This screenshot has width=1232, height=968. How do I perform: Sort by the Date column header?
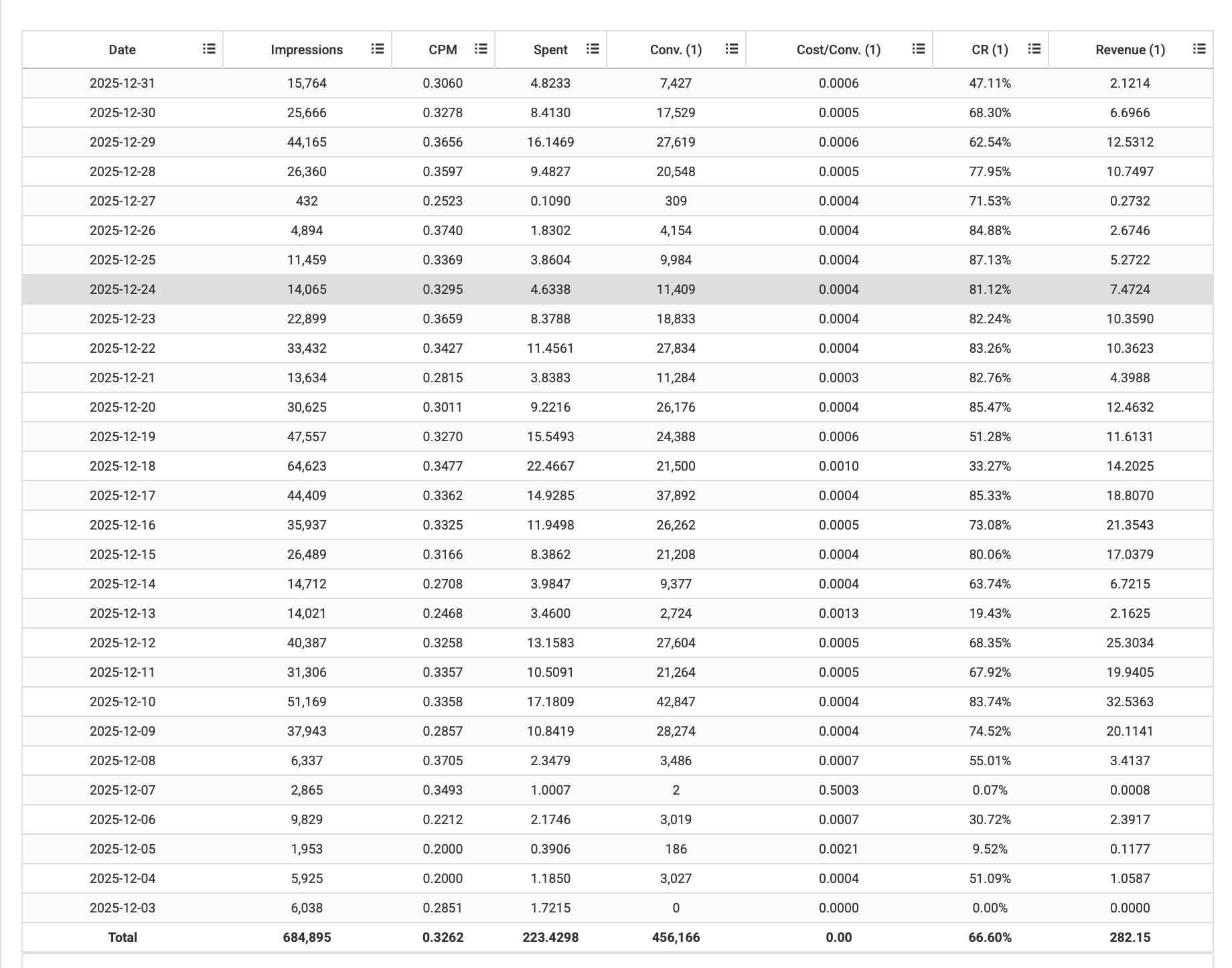(x=123, y=50)
